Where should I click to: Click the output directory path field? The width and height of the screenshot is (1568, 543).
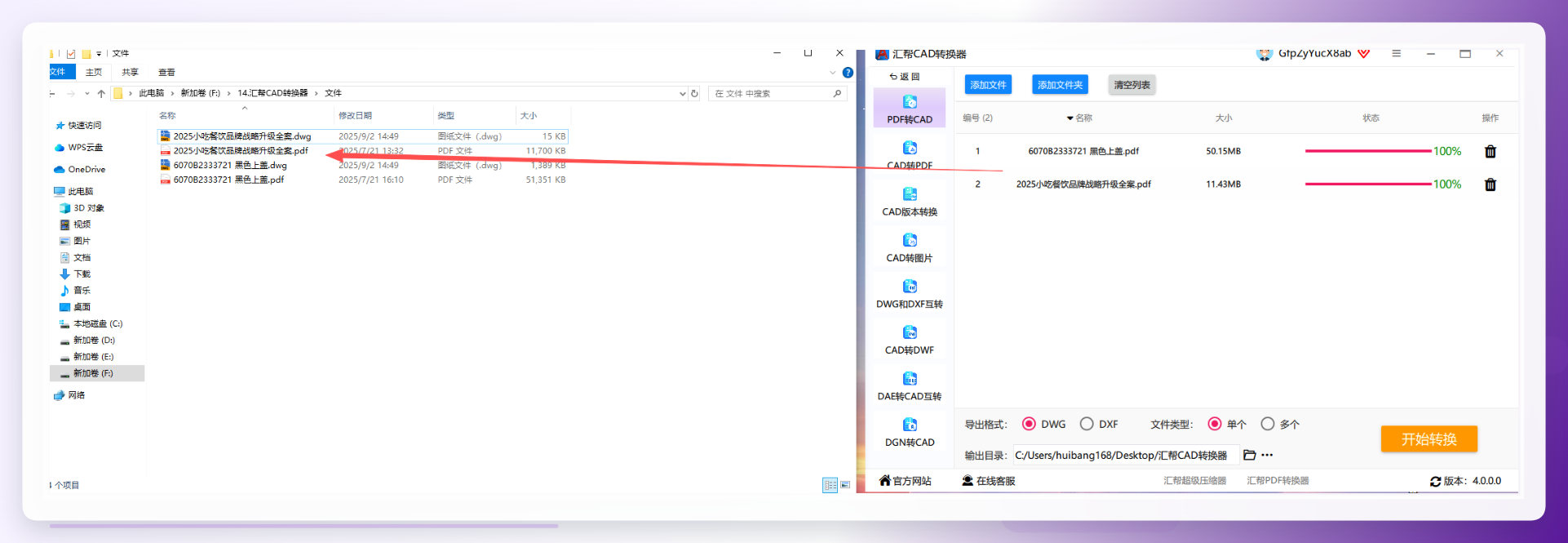[x=1126, y=455]
